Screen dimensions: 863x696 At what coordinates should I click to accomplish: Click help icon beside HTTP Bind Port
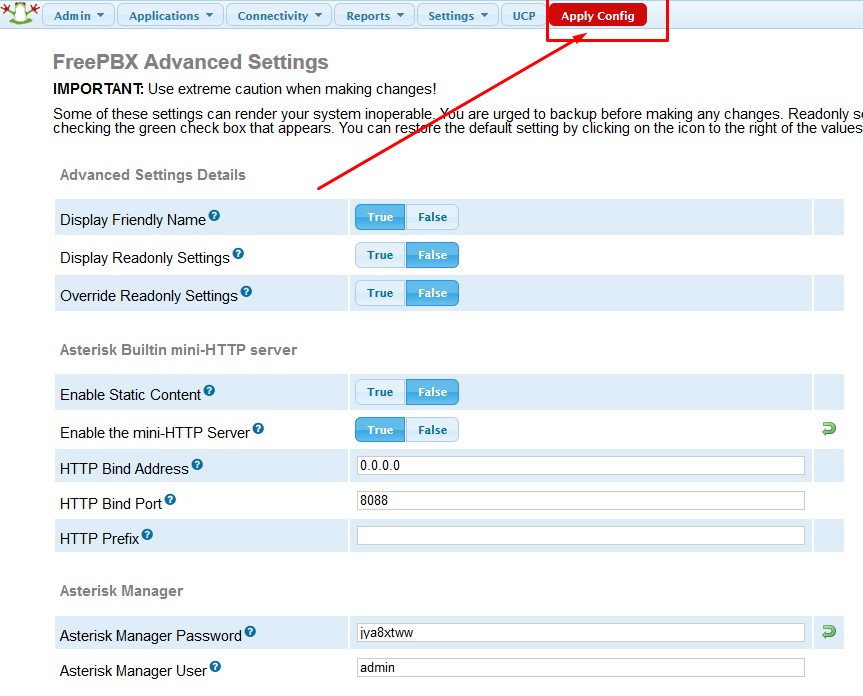(x=170, y=500)
